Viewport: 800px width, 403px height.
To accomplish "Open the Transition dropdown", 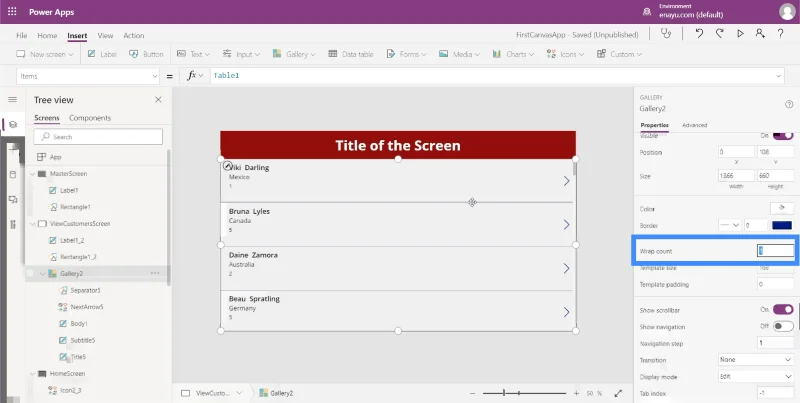I will coord(756,360).
